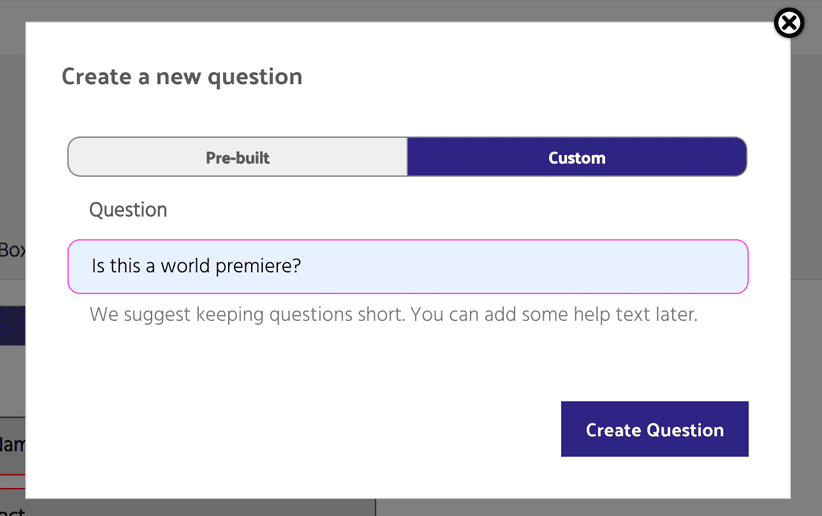Viewport: 822px width, 516px height.
Task: Click the Create Question button
Action: 655,429
